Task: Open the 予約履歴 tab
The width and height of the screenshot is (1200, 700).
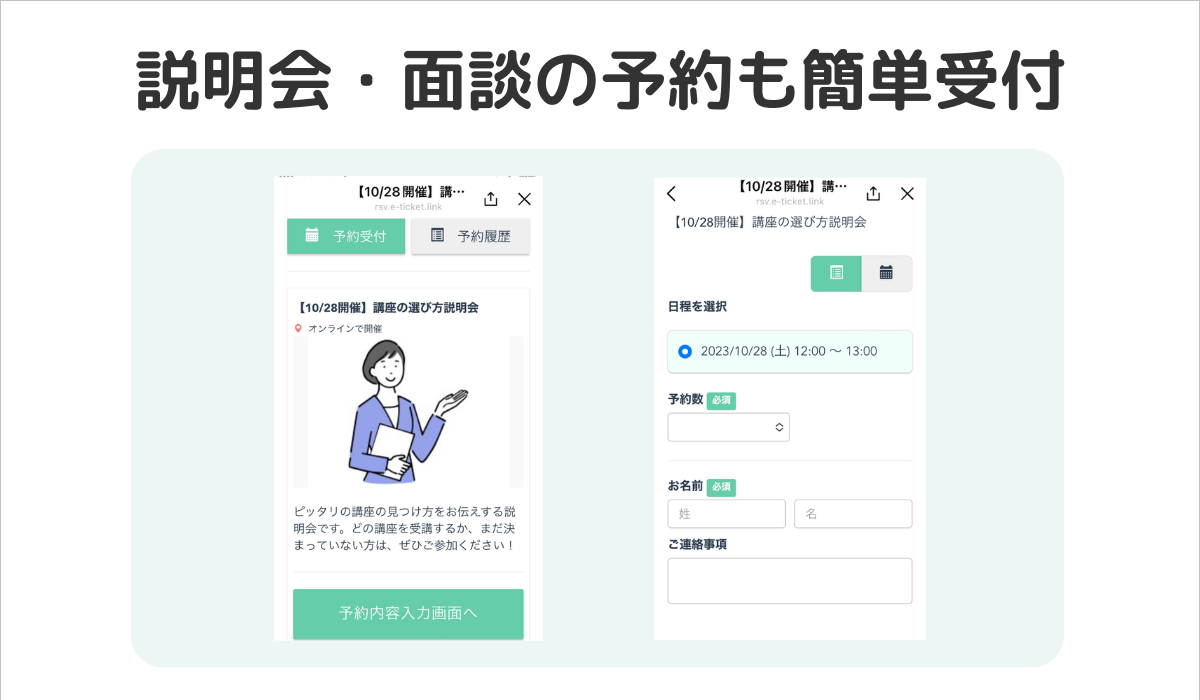Action: coord(470,236)
